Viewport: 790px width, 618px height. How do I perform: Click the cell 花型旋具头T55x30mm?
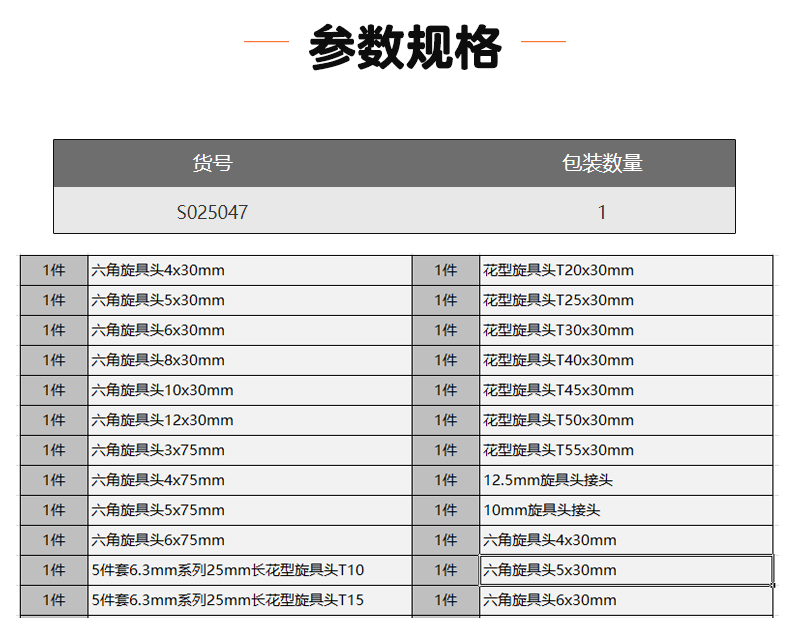[626, 450]
